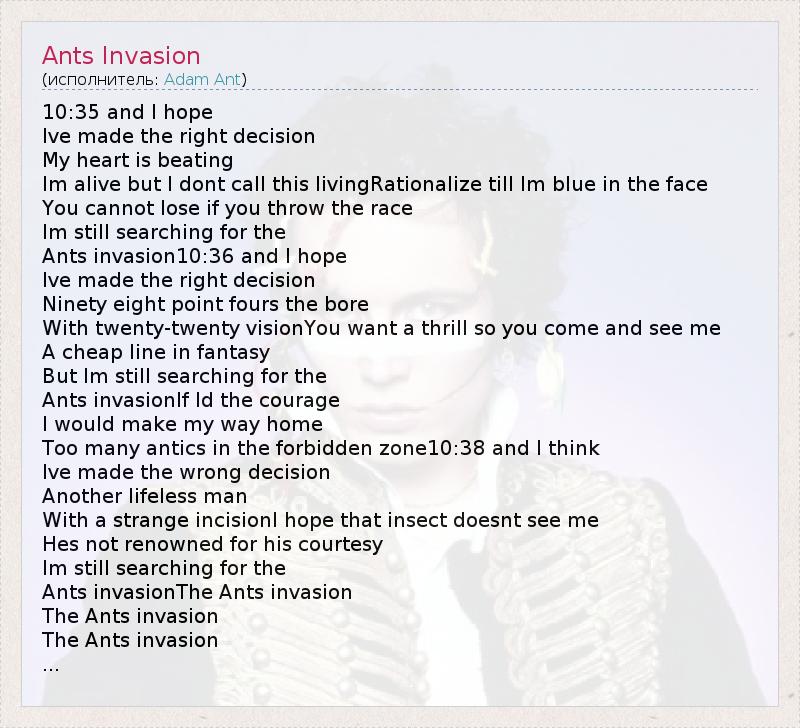Click the last "The Ants invasion" line
The width and height of the screenshot is (800, 728).
tap(130, 640)
